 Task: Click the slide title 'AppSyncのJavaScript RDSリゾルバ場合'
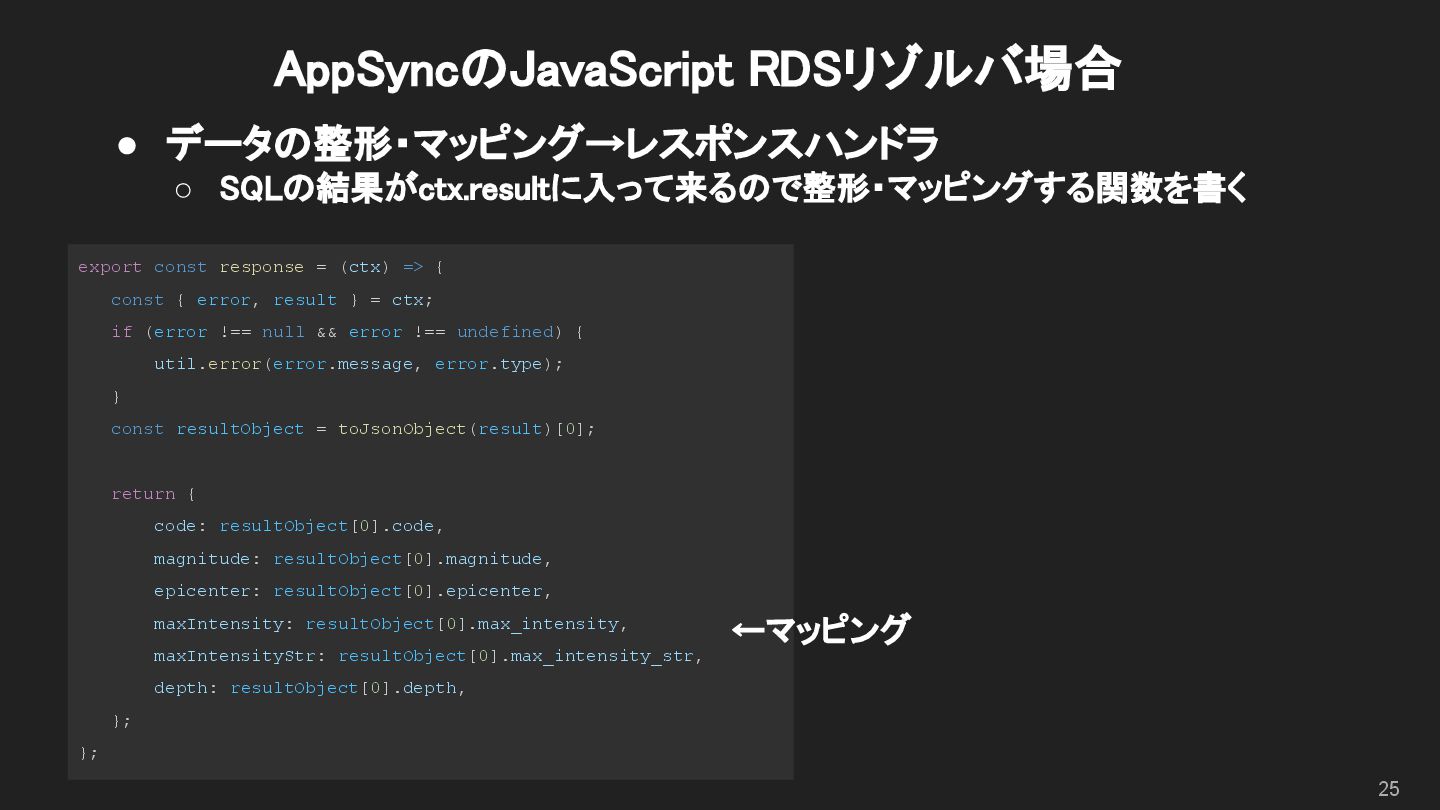coord(696,70)
